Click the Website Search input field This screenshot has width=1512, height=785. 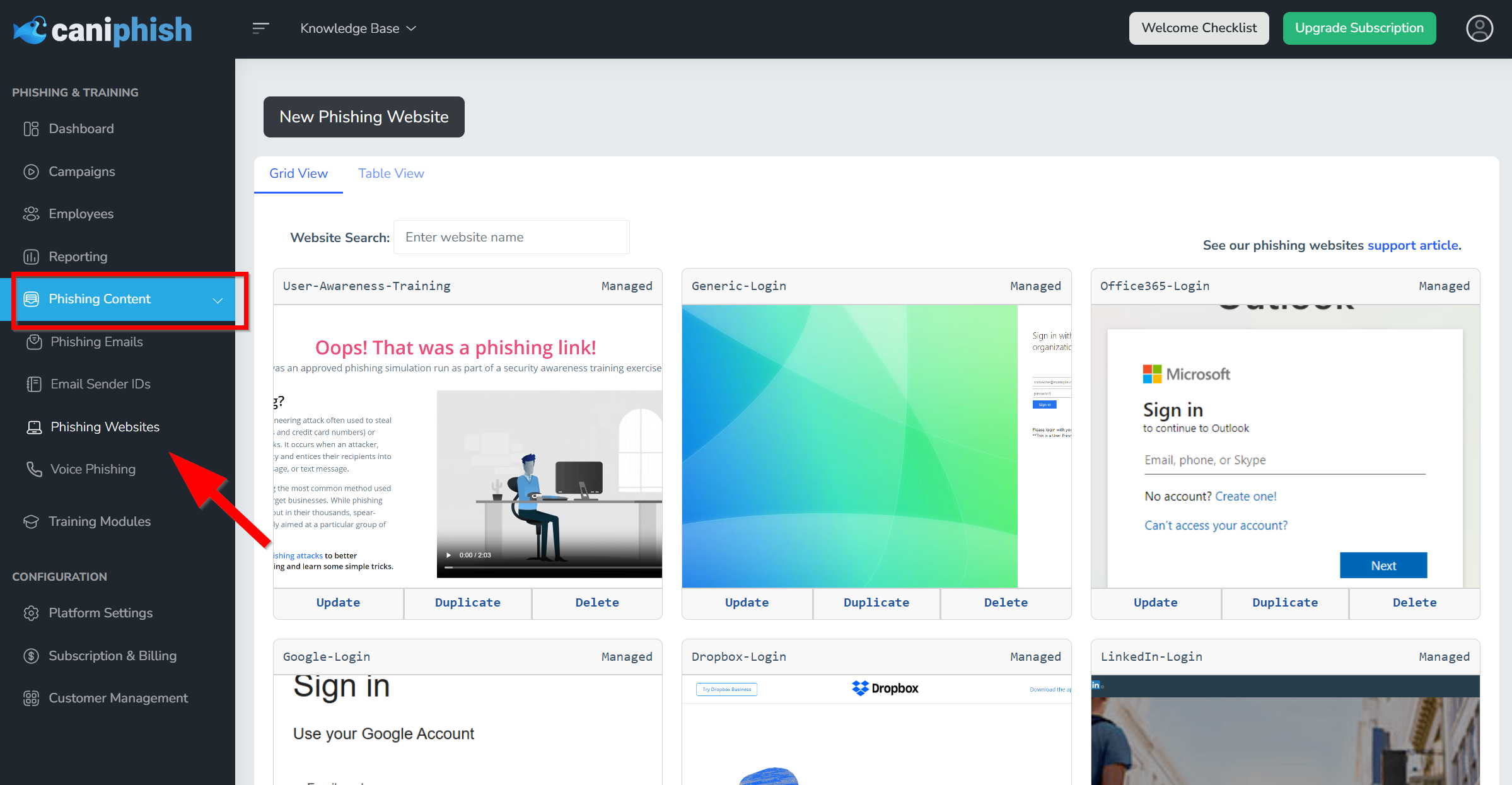pos(511,237)
